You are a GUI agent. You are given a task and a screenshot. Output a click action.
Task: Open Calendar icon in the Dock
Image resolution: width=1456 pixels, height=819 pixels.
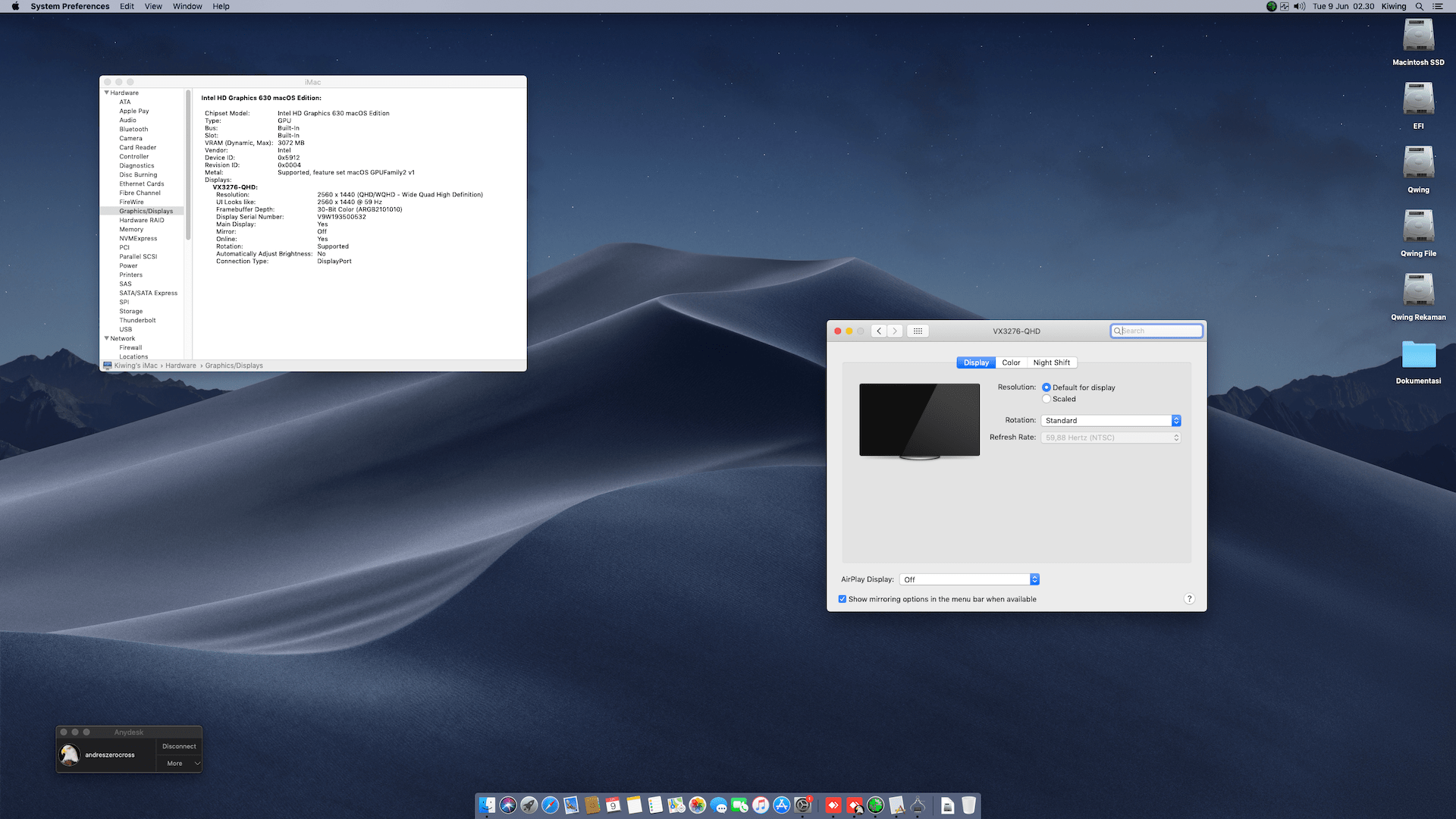[613, 805]
